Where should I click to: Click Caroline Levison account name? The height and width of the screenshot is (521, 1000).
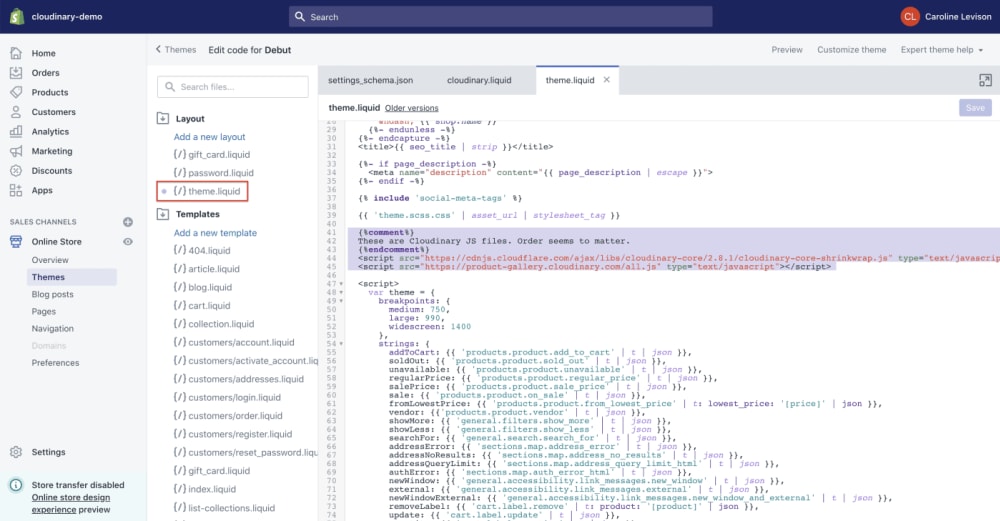958,17
